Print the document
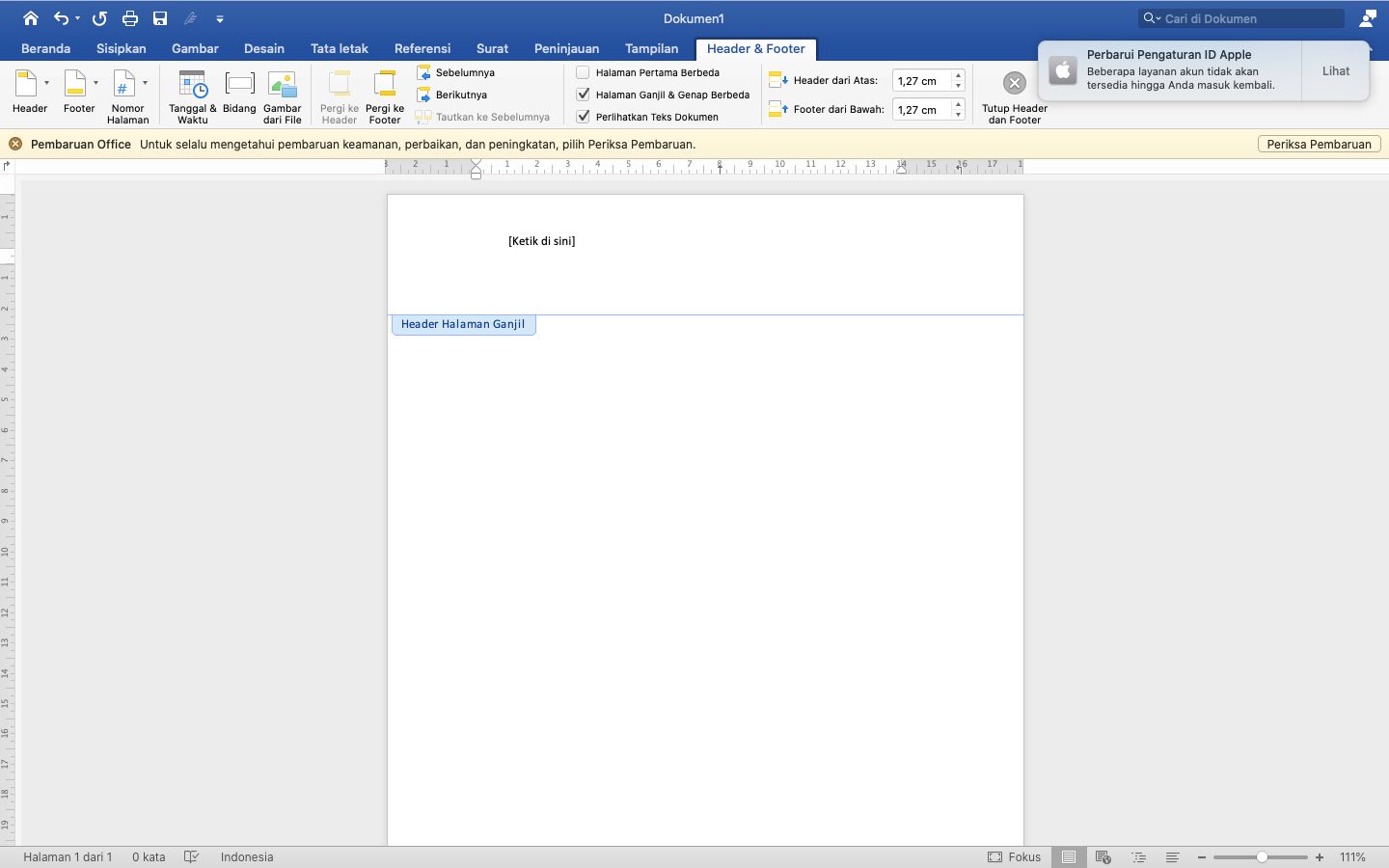1389x868 pixels. pyautogui.click(x=129, y=18)
